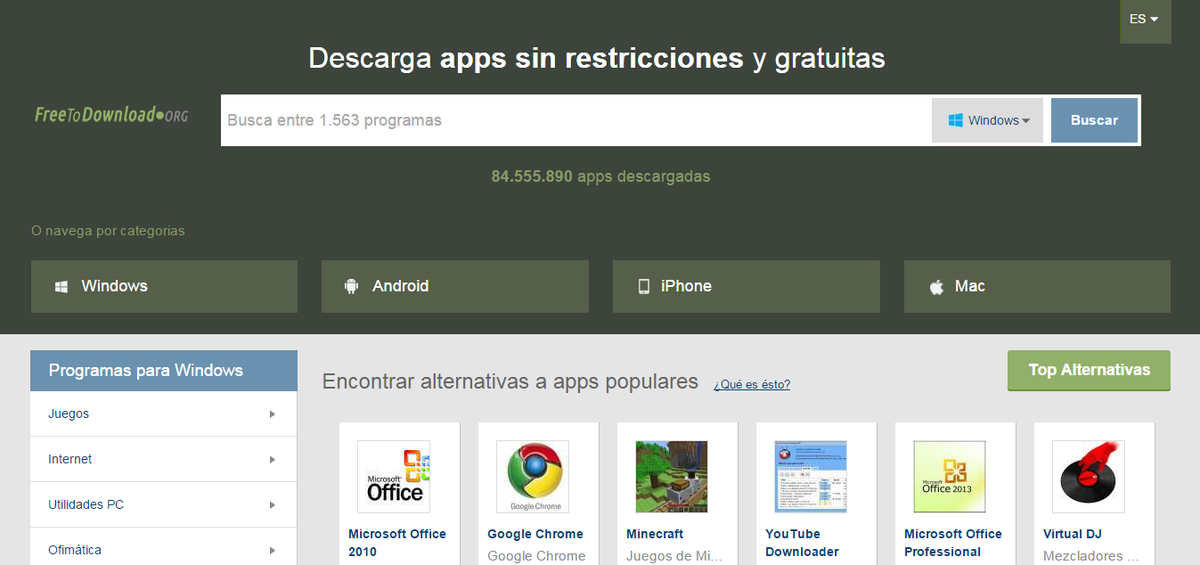Open the Minecraft app thumbnail
The height and width of the screenshot is (565, 1200).
[672, 477]
